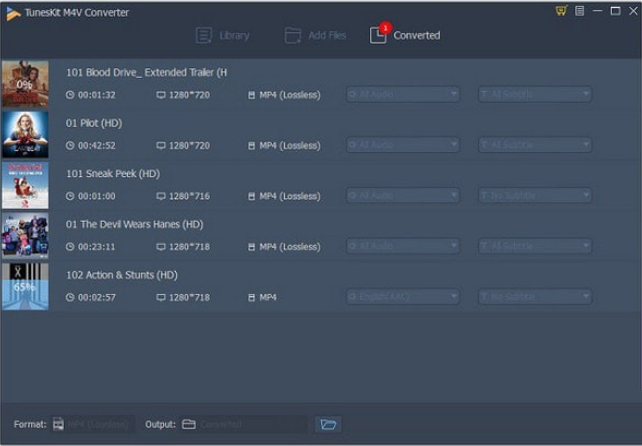This screenshot has height=446, width=642.
Task: Click the format icon on 01 Pilot row
Action: pyautogui.click(x=251, y=145)
